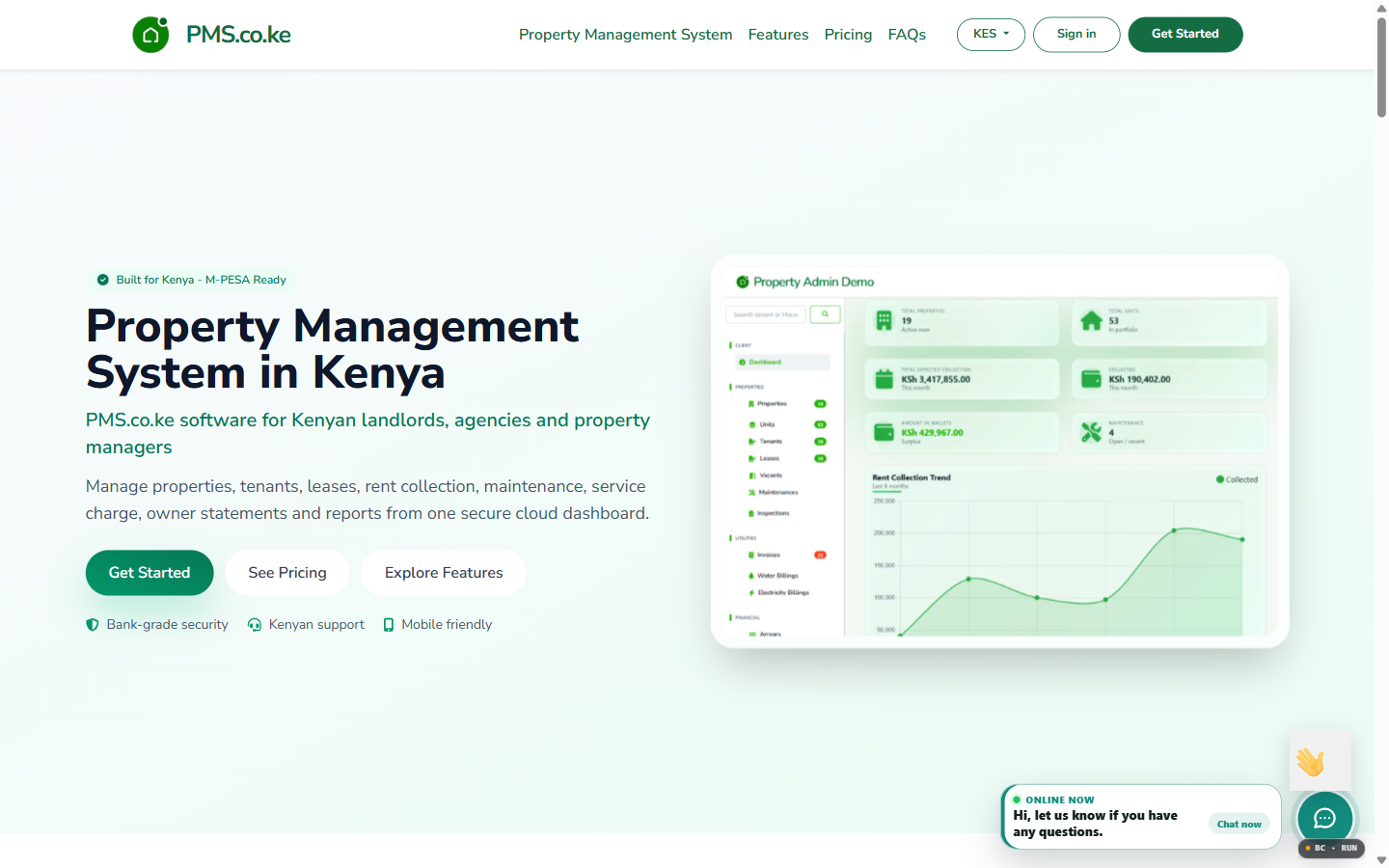Screen dimensions: 1389x868
Task: Click the building icon on Total Properties card
Action: click(x=885, y=321)
